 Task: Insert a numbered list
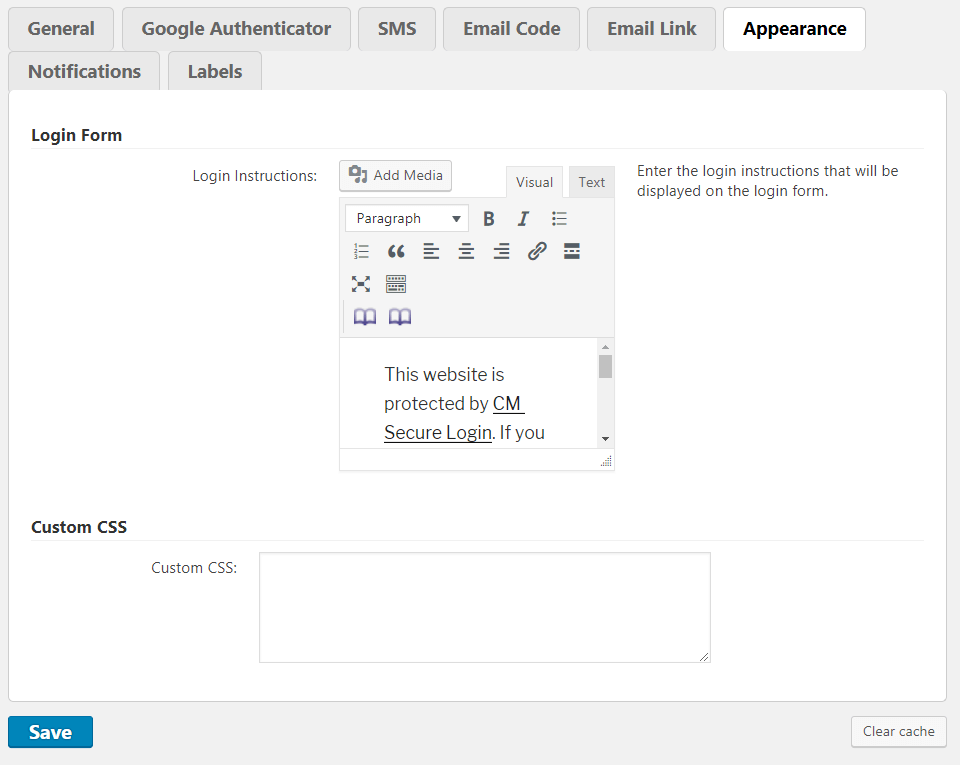click(x=361, y=251)
